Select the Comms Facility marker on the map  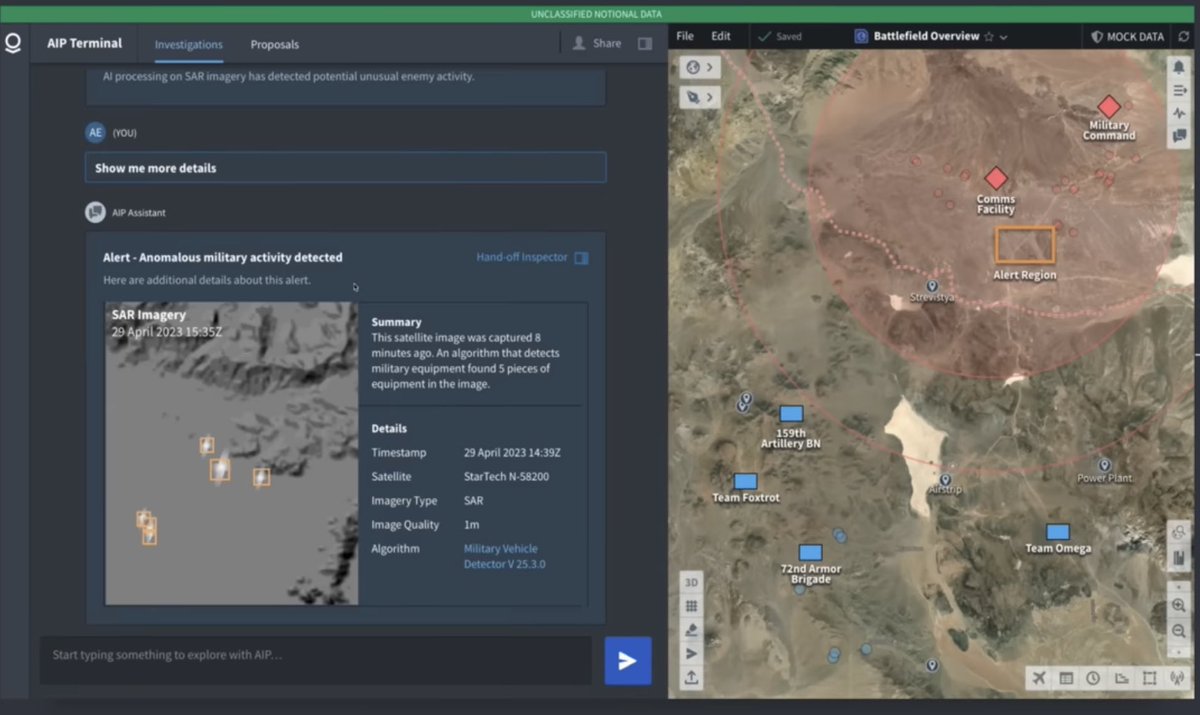[x=996, y=179]
